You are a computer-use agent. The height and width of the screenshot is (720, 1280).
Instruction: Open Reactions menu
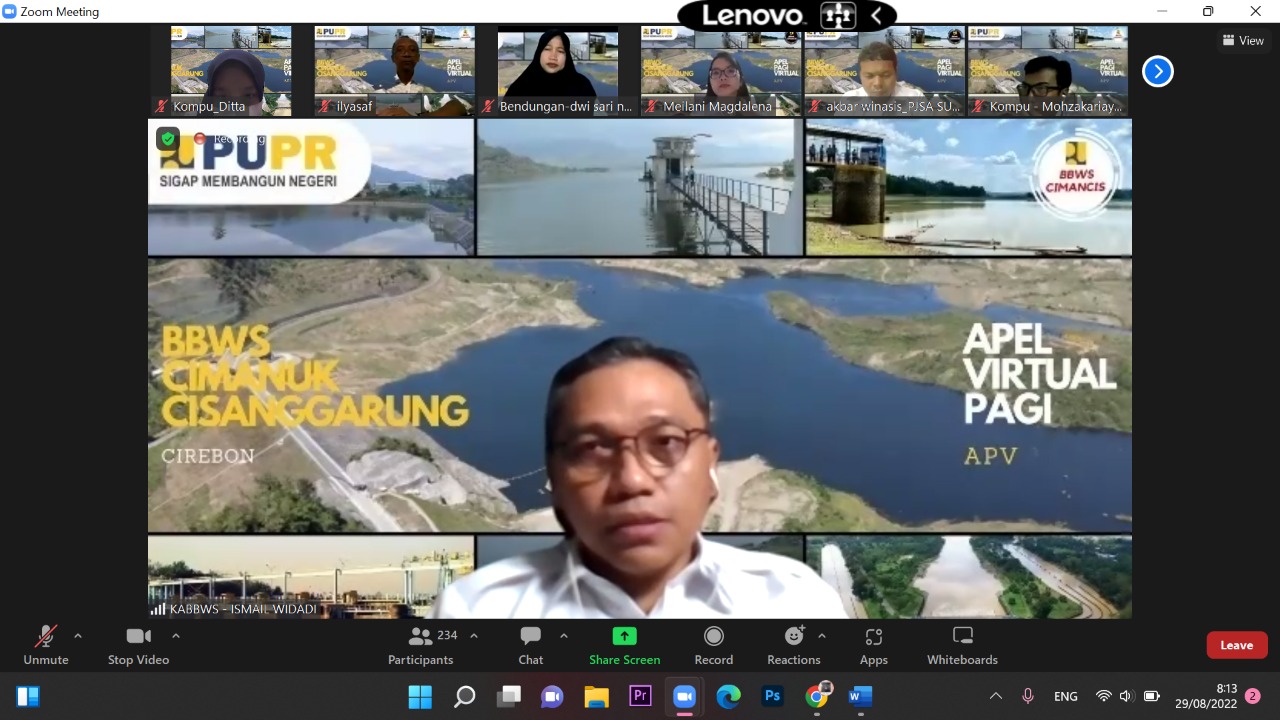point(794,645)
